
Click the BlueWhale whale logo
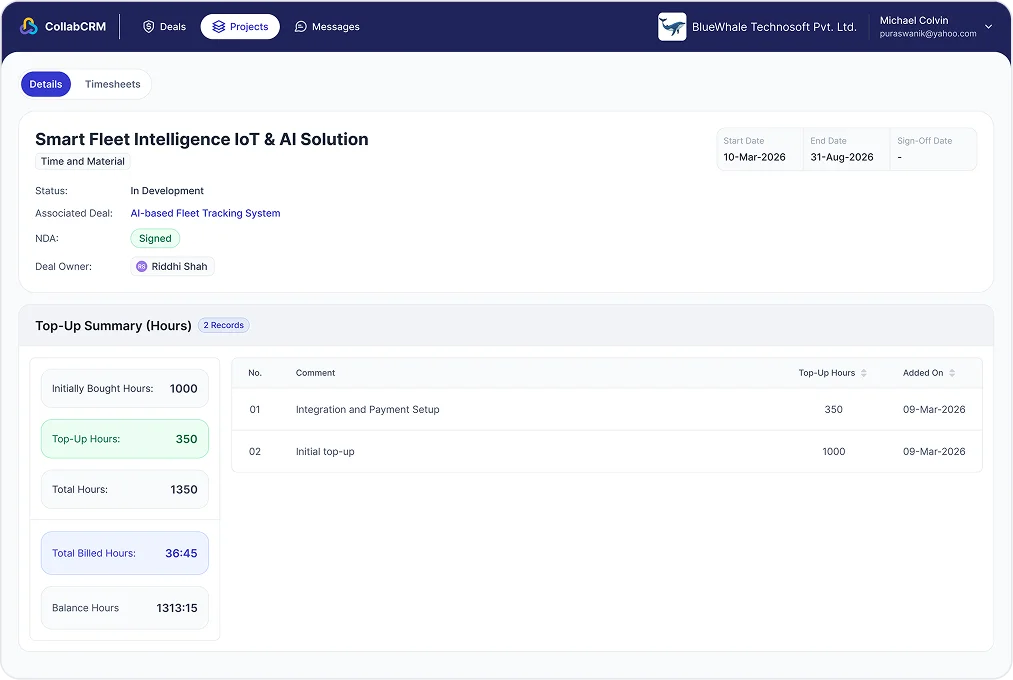[x=672, y=26]
